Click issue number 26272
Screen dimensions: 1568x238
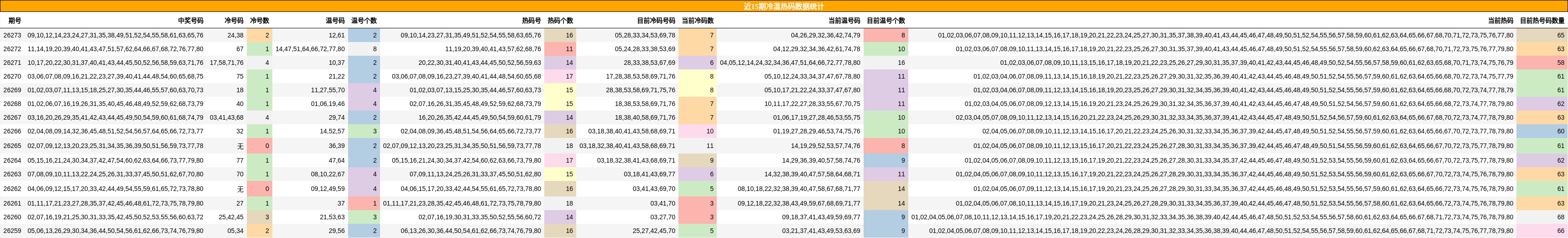[12, 49]
